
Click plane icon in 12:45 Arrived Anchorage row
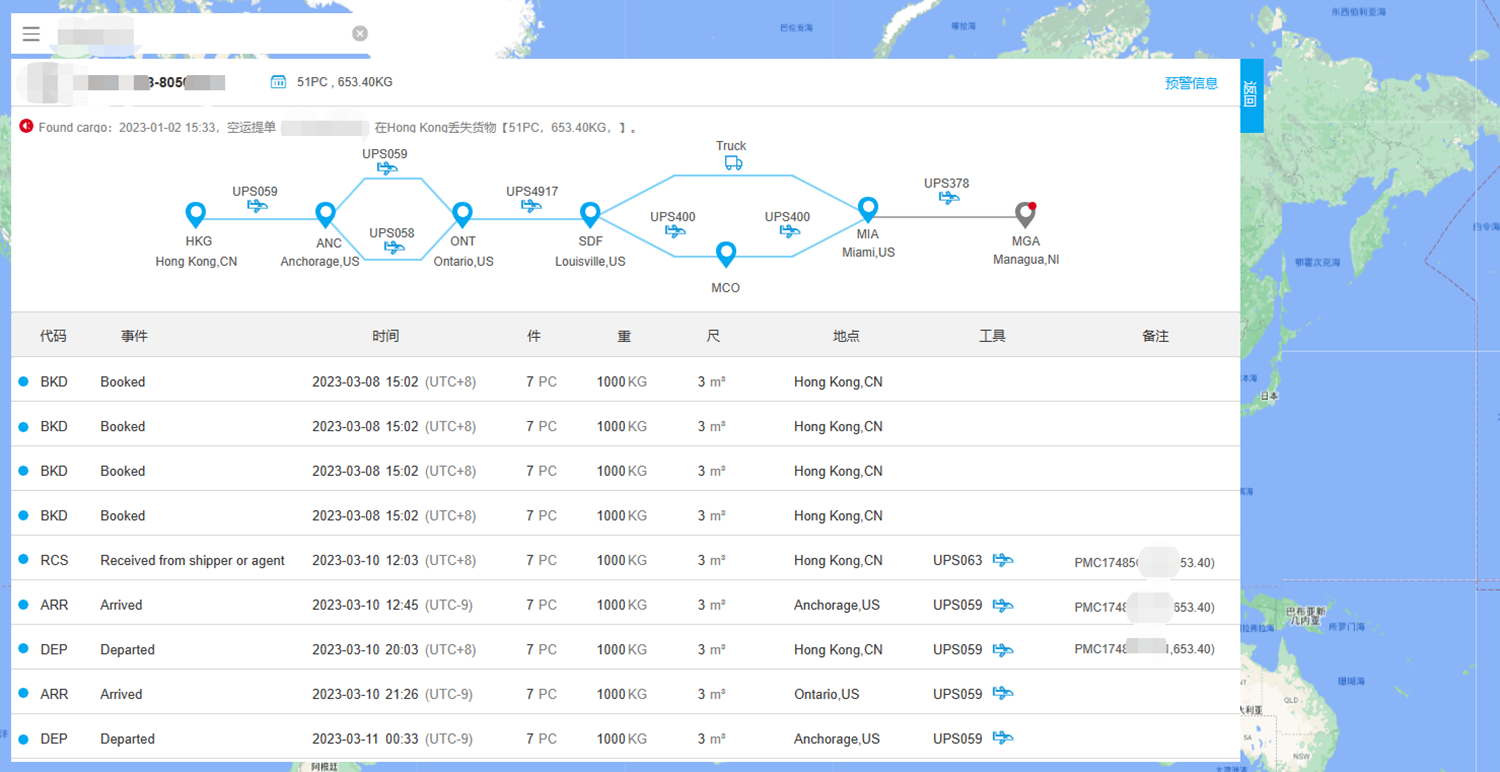(1003, 605)
